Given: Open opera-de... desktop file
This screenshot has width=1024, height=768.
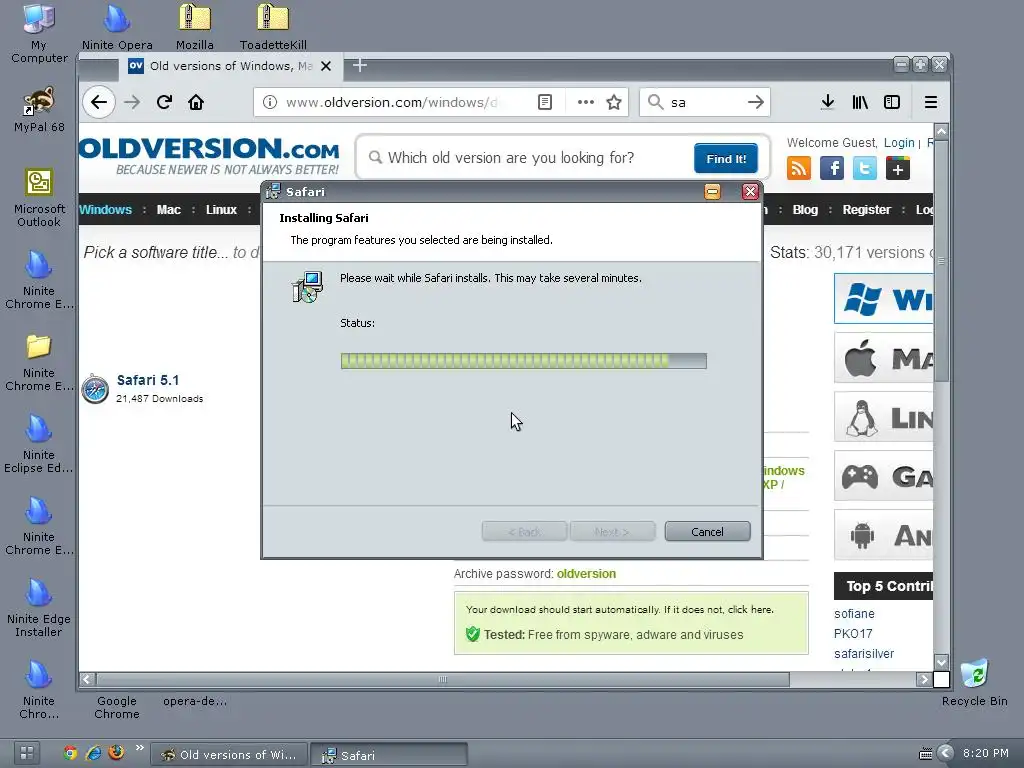Looking at the screenshot, I should click(195, 701).
